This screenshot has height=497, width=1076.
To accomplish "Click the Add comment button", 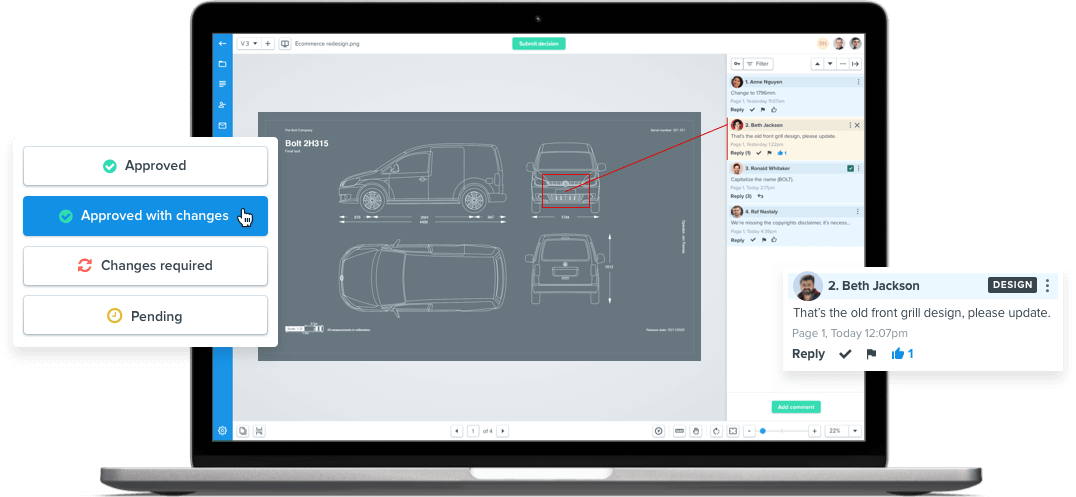I will coord(796,407).
